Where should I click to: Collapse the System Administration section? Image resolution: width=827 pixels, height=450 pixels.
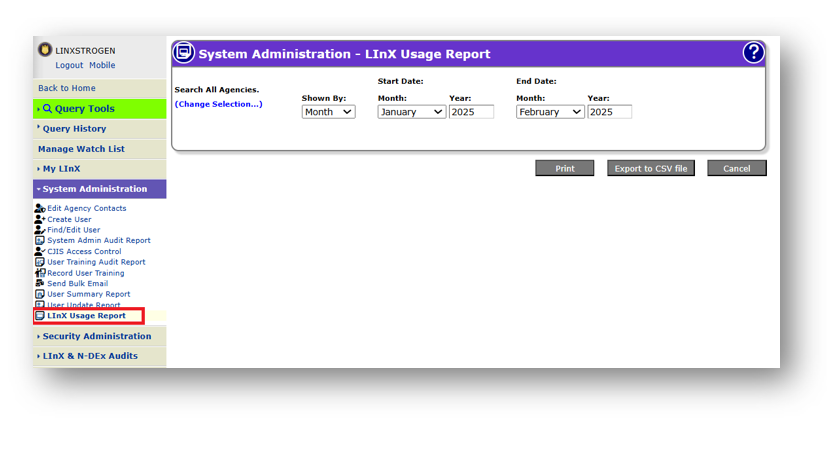(100, 189)
